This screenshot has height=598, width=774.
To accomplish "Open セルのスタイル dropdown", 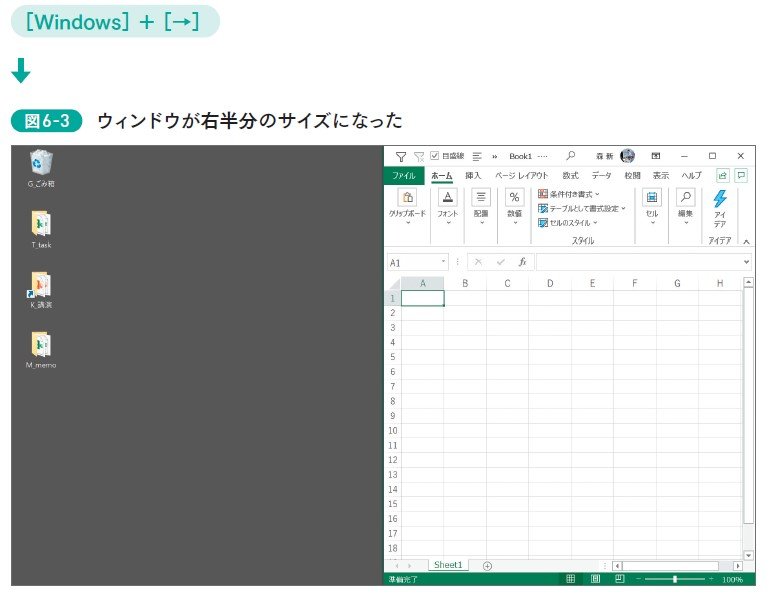I will coord(568,223).
